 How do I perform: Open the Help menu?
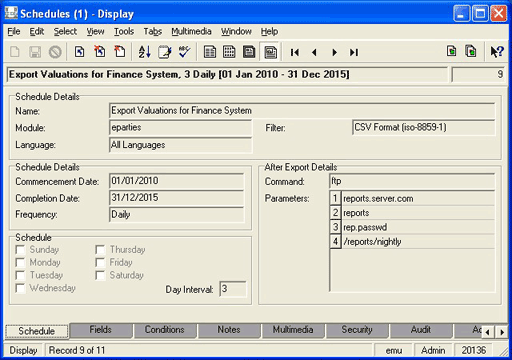click(269, 31)
